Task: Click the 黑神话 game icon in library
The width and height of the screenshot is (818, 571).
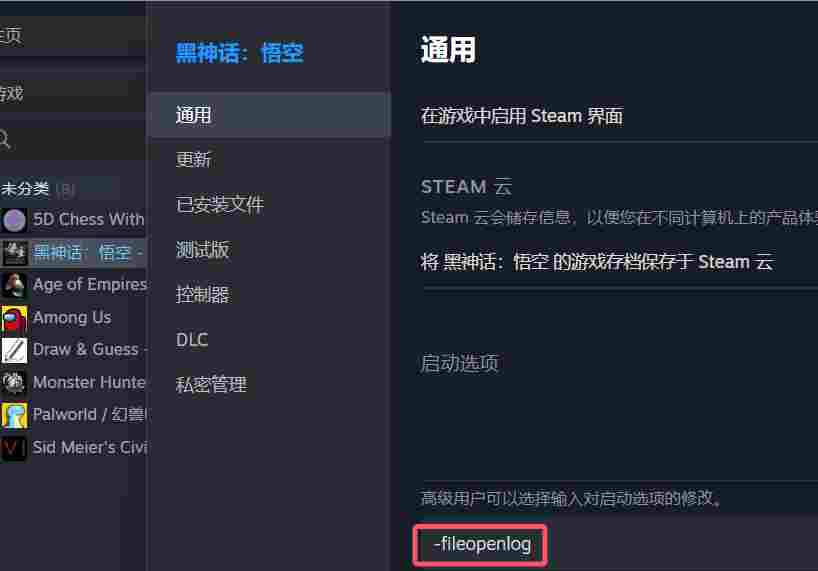Action: point(14,253)
